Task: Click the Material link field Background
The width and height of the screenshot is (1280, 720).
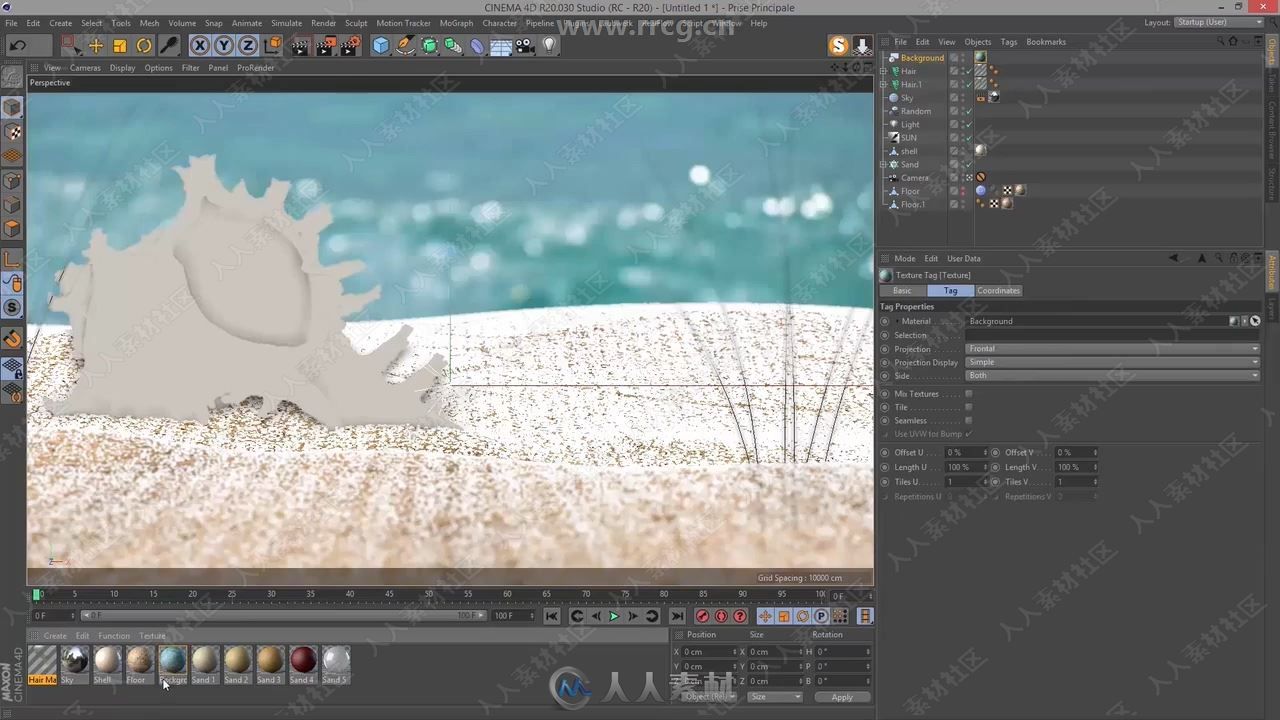Action: (1097, 321)
